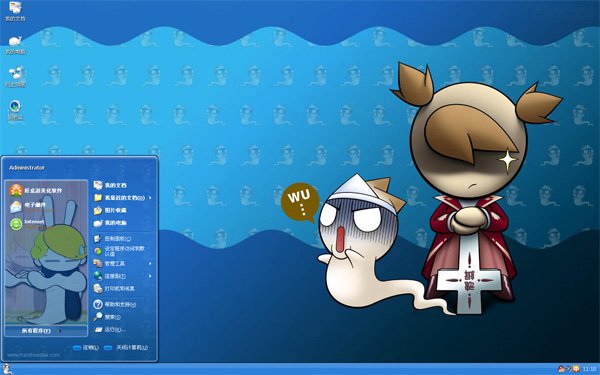
Task: Open 电子邮件 Outlook Express in Start menu
Action: point(33,207)
